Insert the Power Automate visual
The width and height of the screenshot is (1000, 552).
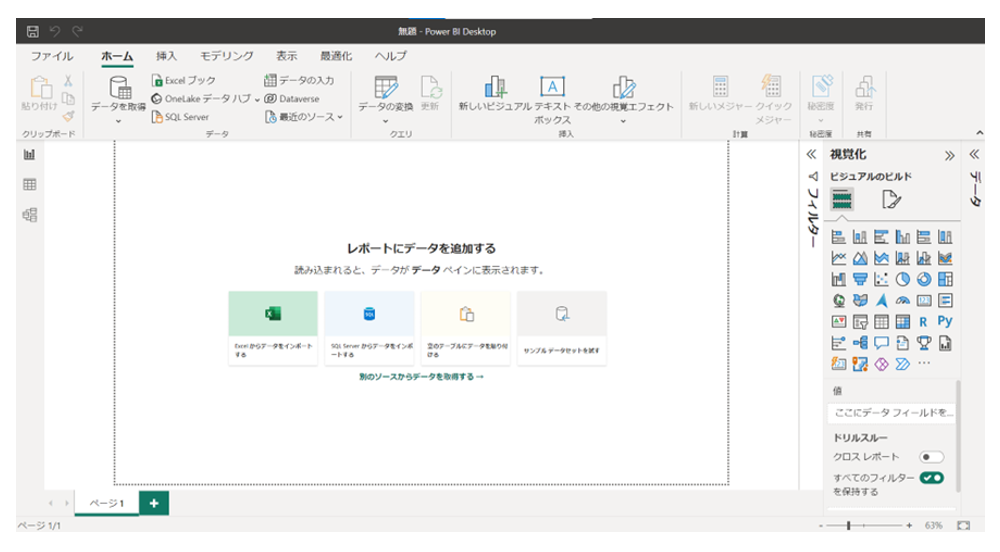(x=902, y=364)
